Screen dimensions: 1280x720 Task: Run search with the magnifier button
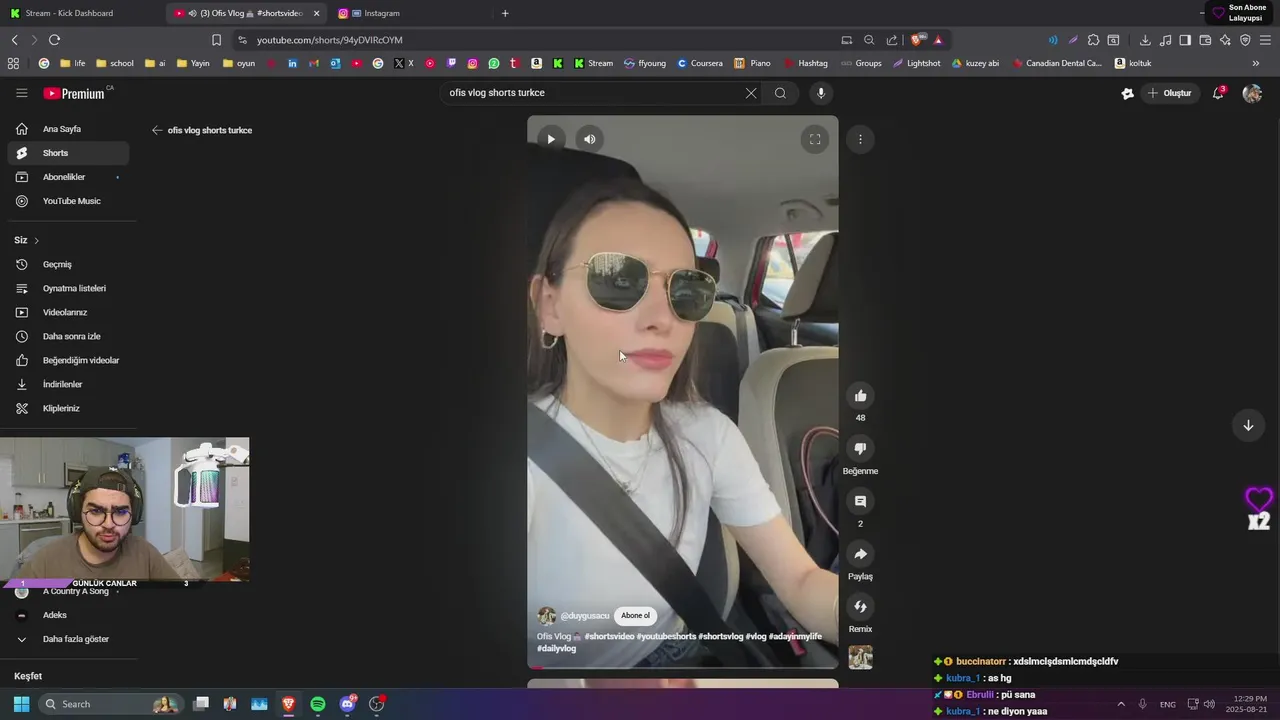tap(780, 93)
